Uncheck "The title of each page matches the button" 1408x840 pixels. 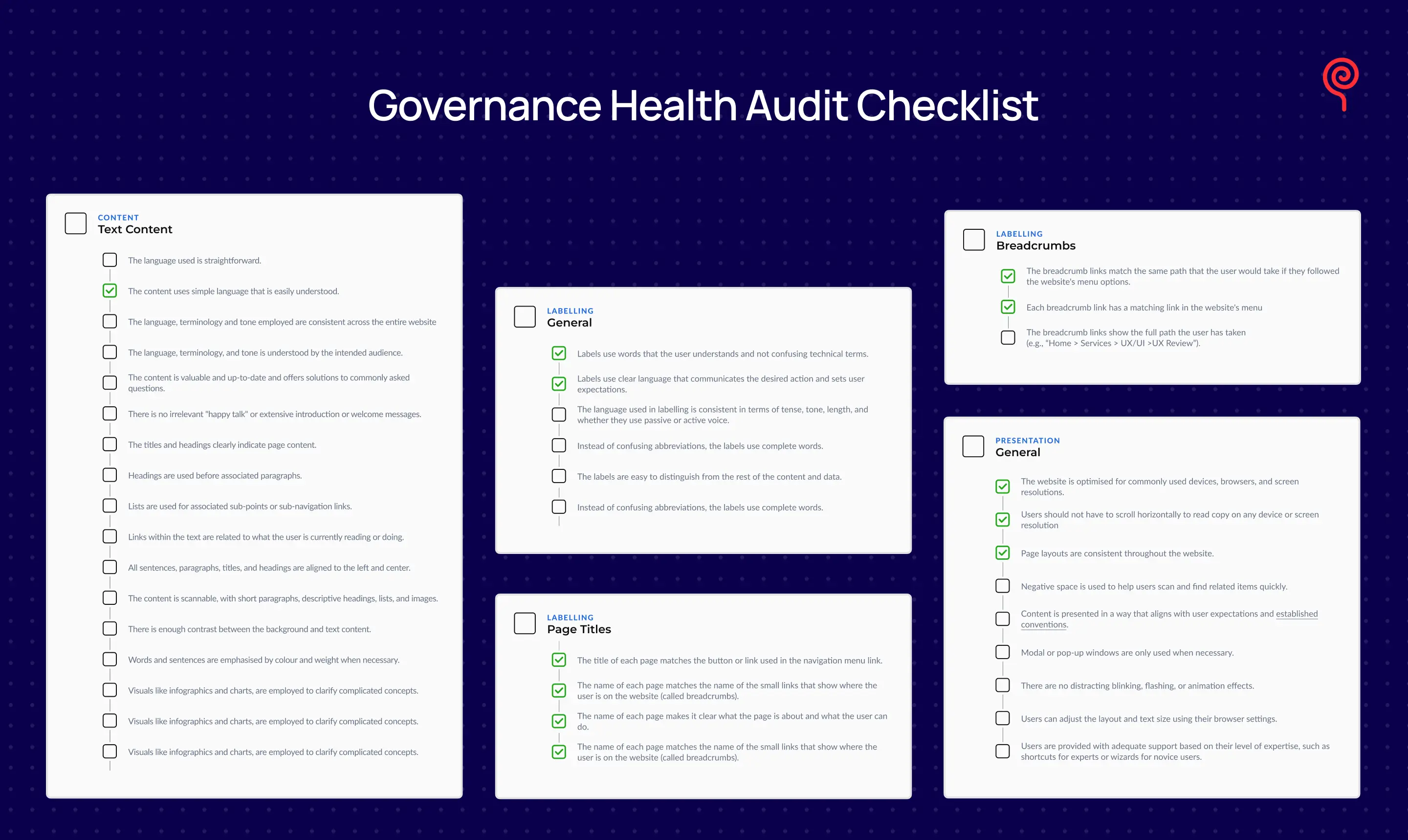point(559,660)
